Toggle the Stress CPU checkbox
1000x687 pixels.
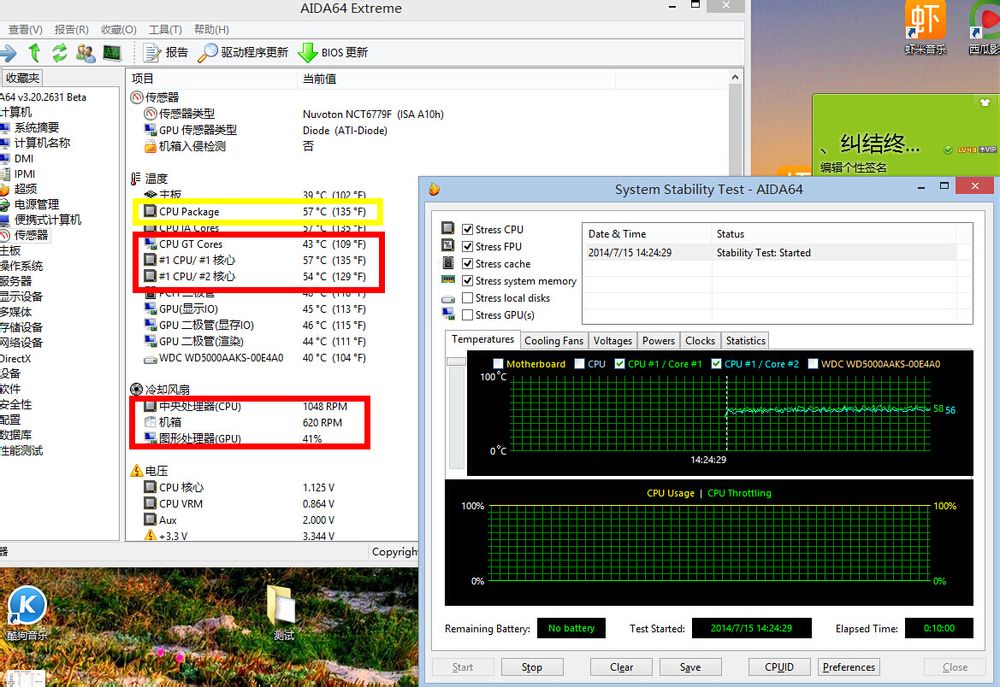(467, 229)
